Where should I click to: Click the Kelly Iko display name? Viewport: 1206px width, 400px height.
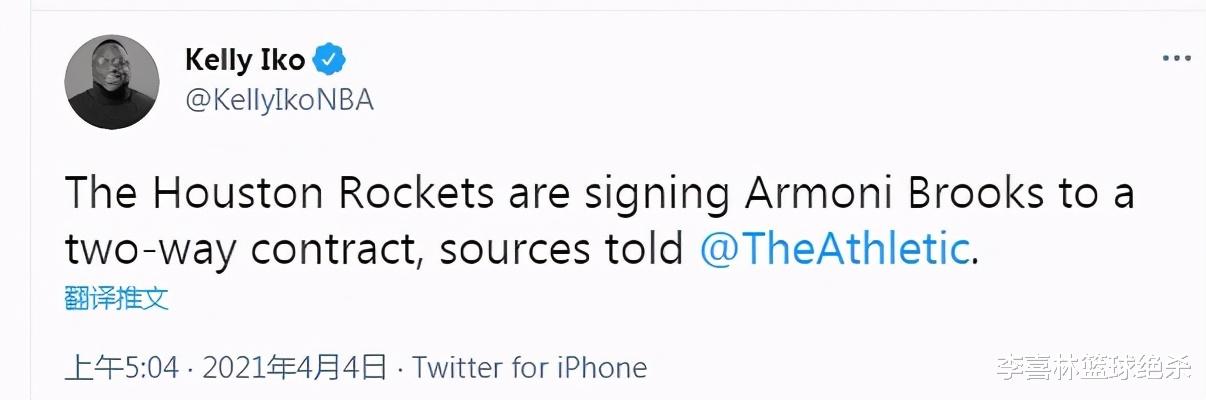click(x=245, y=60)
